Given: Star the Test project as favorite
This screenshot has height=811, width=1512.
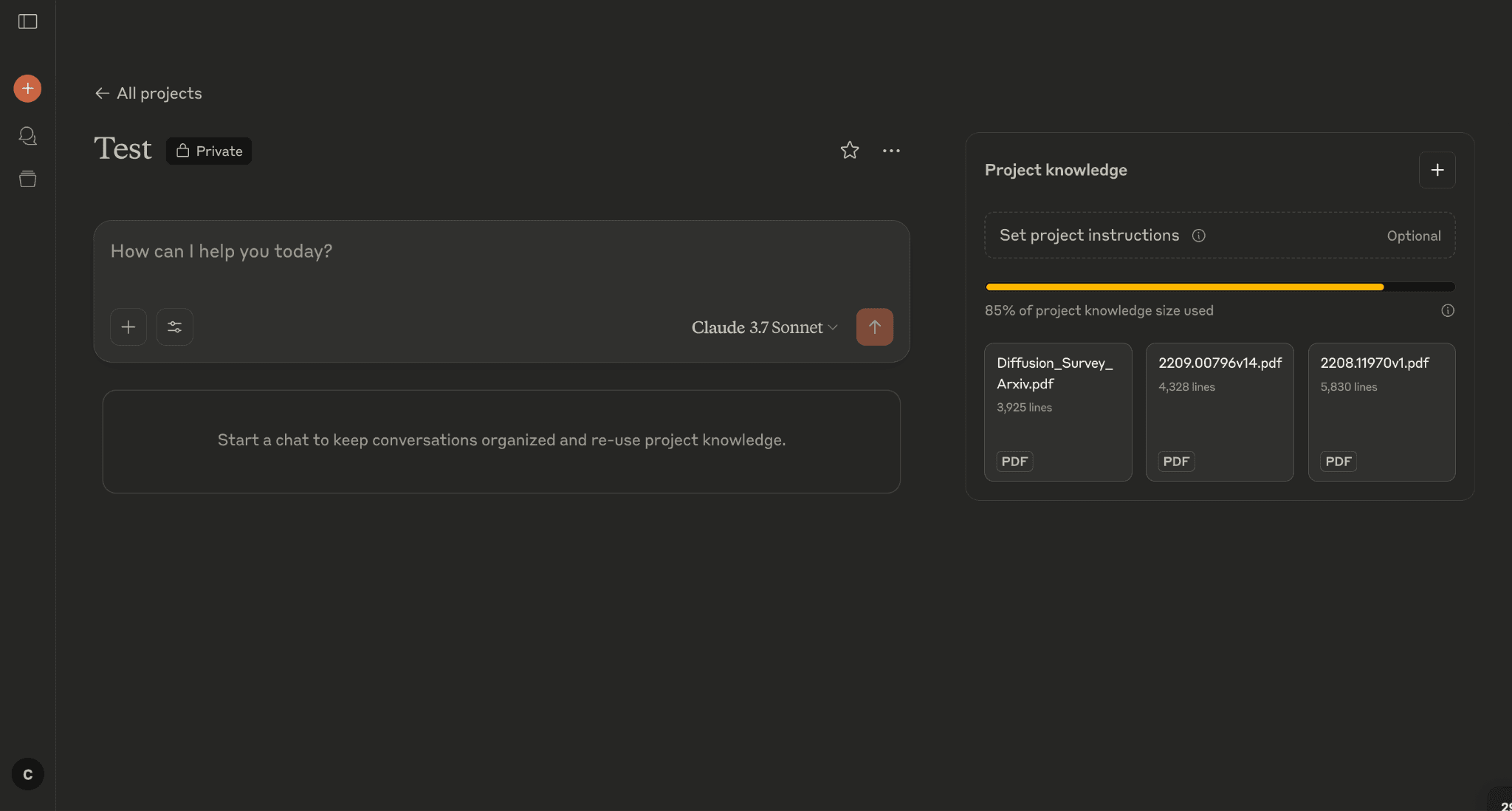Looking at the screenshot, I should 849,151.
